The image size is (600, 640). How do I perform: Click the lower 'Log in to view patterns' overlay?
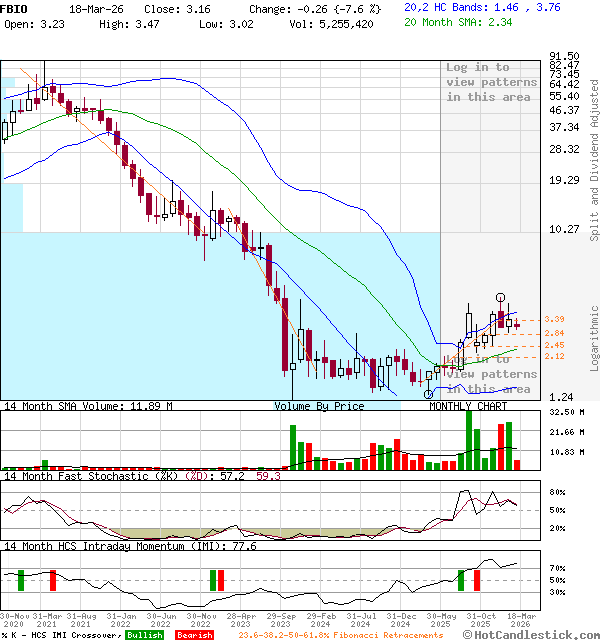(x=491, y=374)
